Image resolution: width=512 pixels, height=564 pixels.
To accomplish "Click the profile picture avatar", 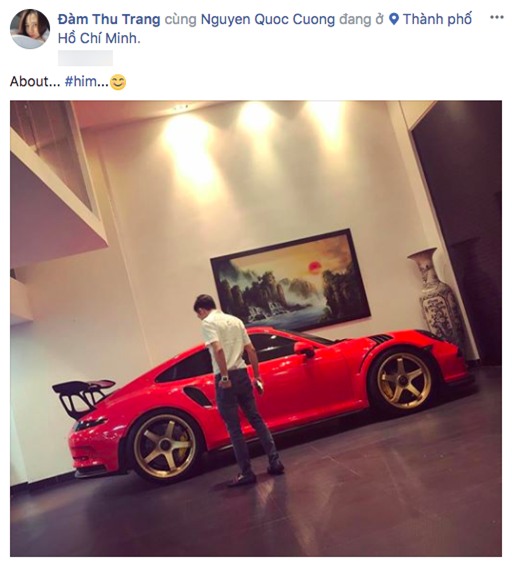I will pyautogui.click(x=30, y=29).
